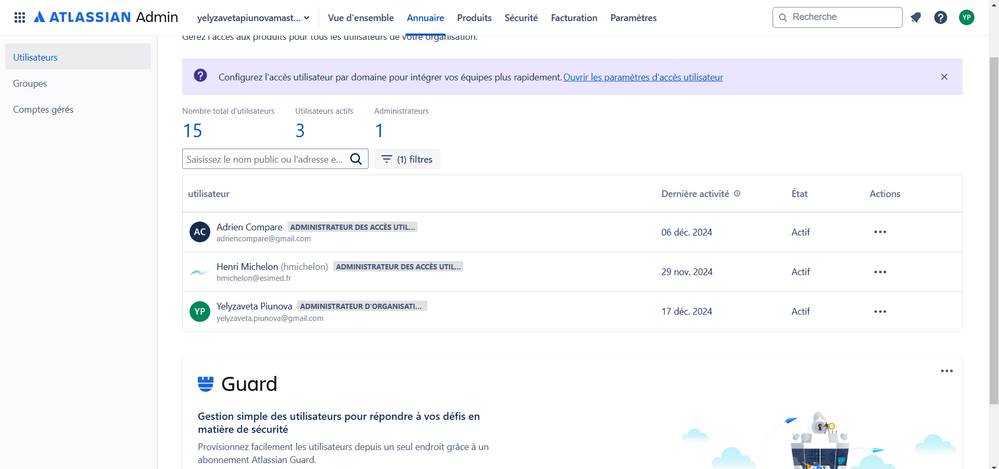Click the date 17 déc. 2024
Viewport: 999px width, 469px height.
click(x=687, y=312)
